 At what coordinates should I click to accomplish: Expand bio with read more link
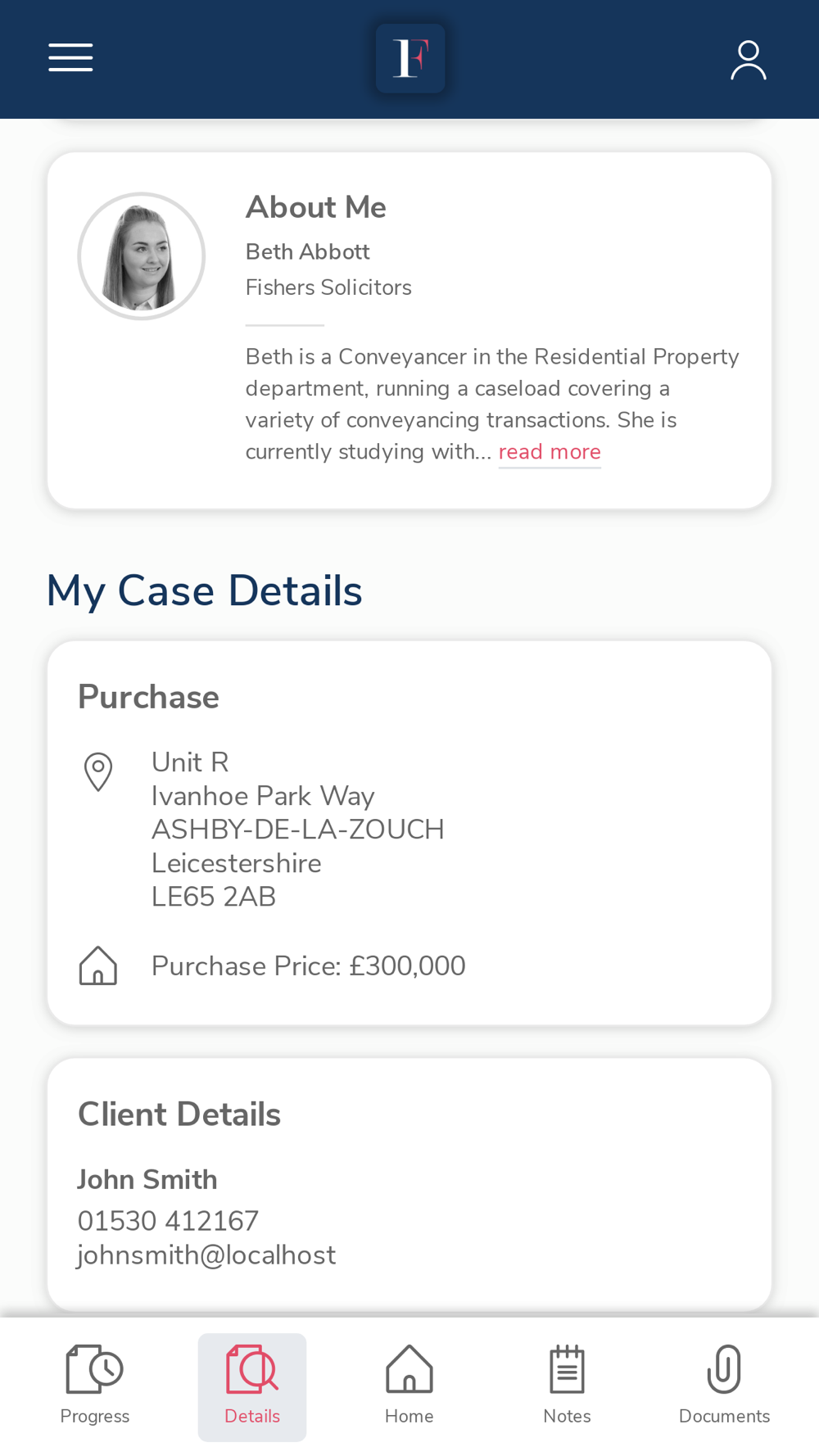(x=550, y=452)
